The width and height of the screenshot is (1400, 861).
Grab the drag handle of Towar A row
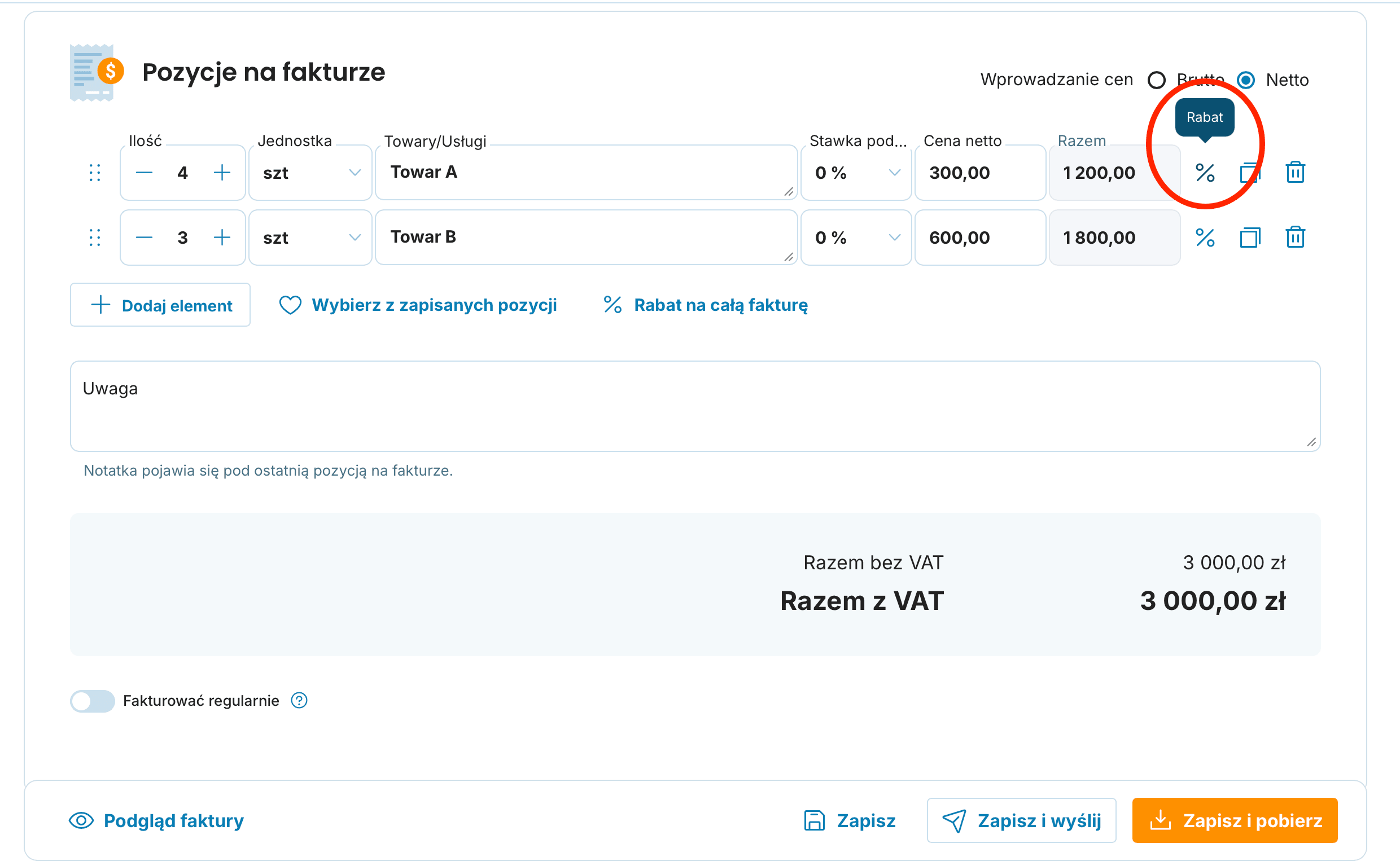[x=94, y=173]
